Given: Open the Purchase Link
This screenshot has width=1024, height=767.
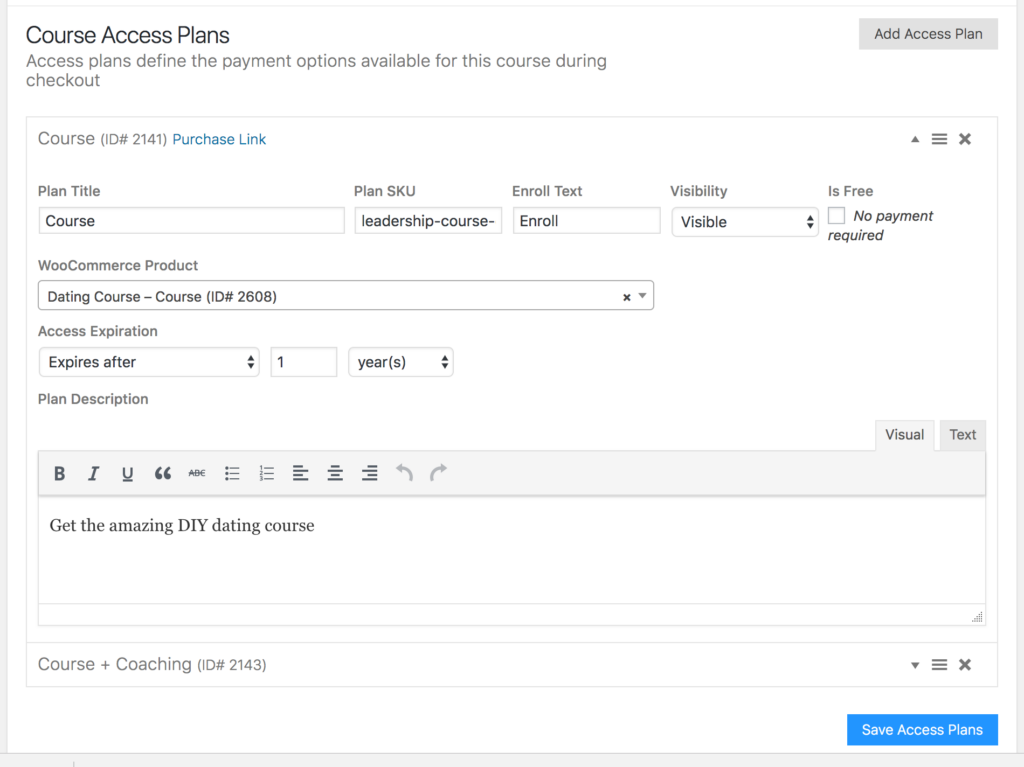Looking at the screenshot, I should [219, 139].
